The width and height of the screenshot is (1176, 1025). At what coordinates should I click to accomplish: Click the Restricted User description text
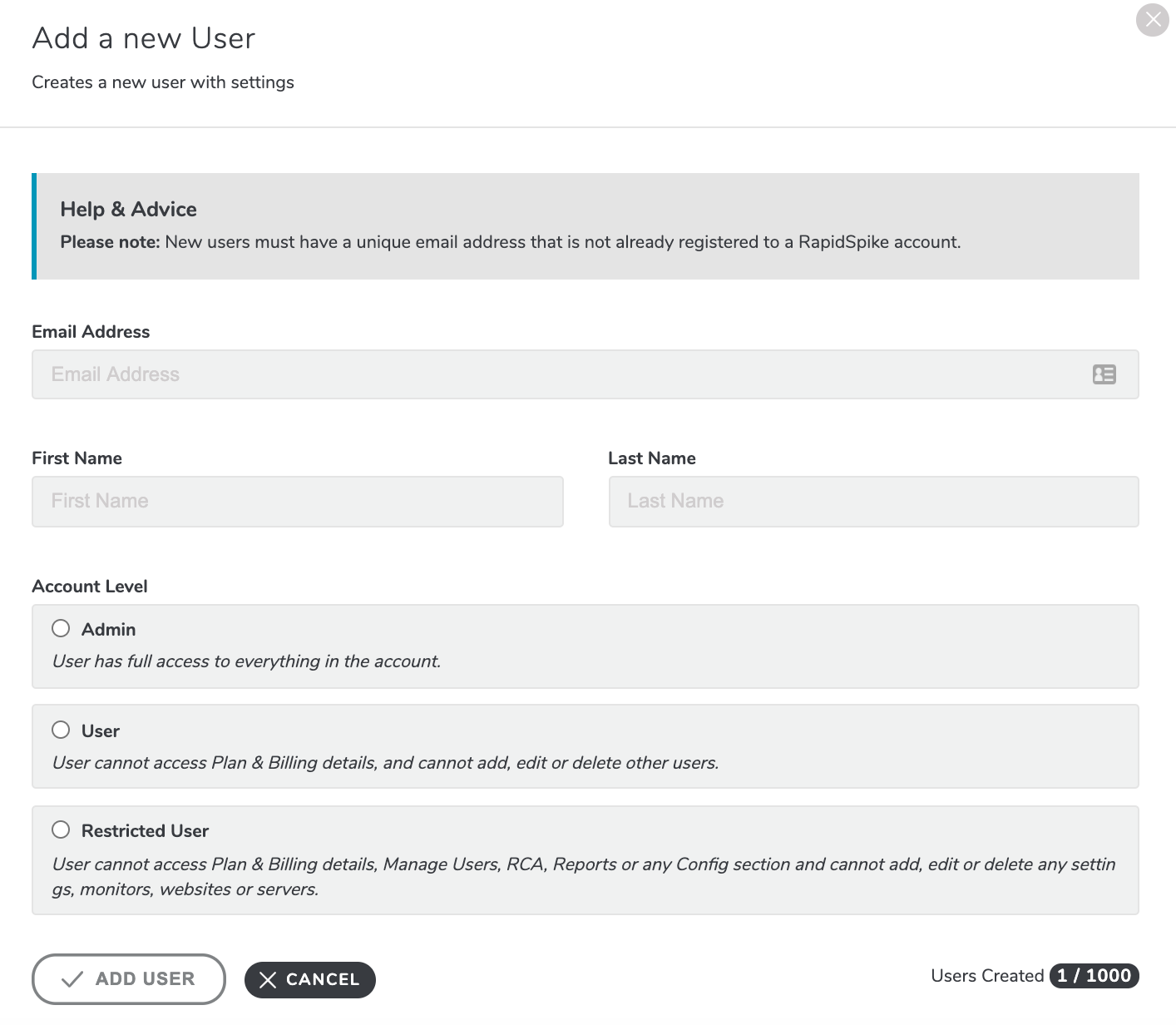(x=584, y=876)
